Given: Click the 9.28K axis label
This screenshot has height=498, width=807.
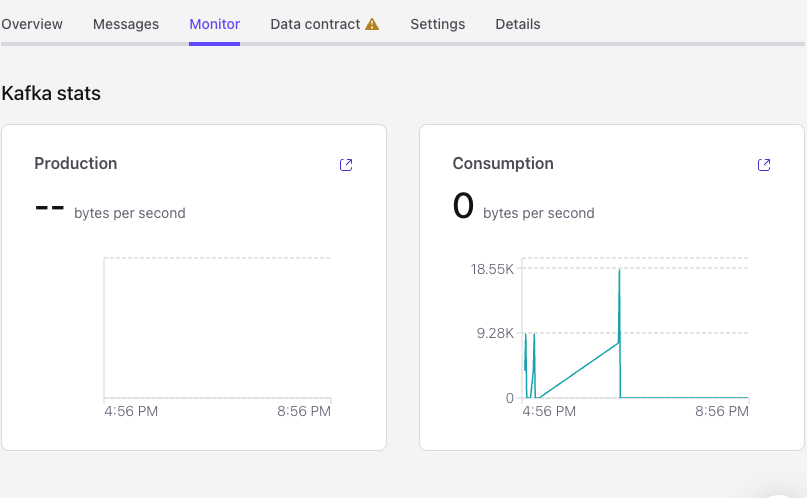Looking at the screenshot, I should coord(495,333).
